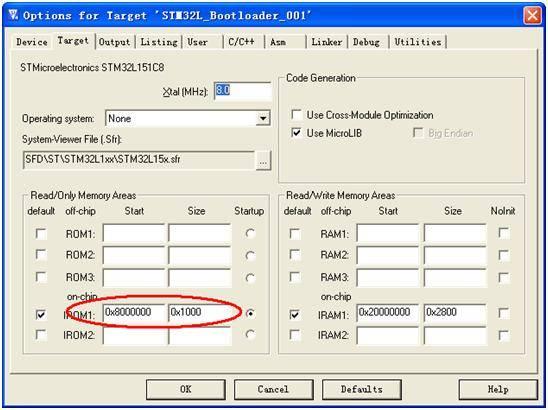548x410 pixels.
Task: Select the IROM2 Startup radio button
Action: (x=250, y=335)
